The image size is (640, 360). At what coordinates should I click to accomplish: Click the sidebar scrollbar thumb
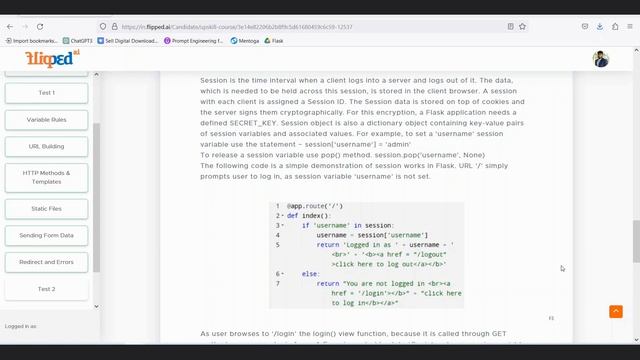point(96,198)
